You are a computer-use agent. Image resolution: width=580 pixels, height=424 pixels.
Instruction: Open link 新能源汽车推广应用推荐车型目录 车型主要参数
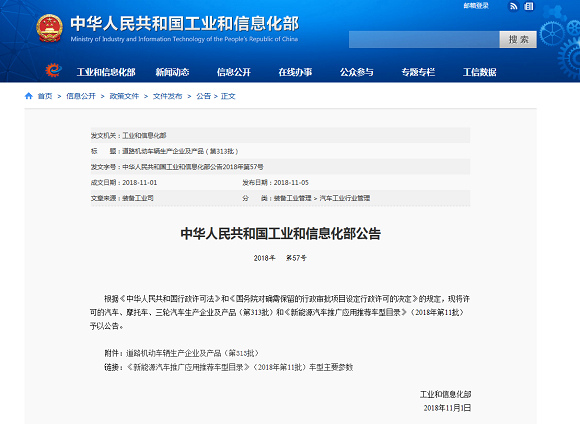pos(240,367)
